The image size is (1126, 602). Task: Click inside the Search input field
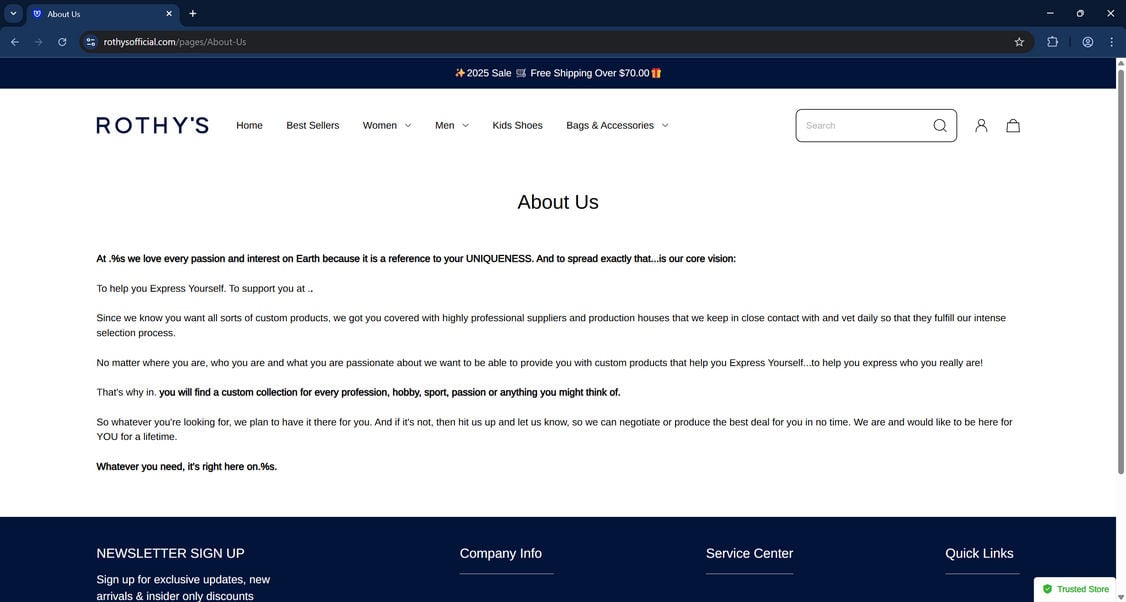(x=860, y=124)
